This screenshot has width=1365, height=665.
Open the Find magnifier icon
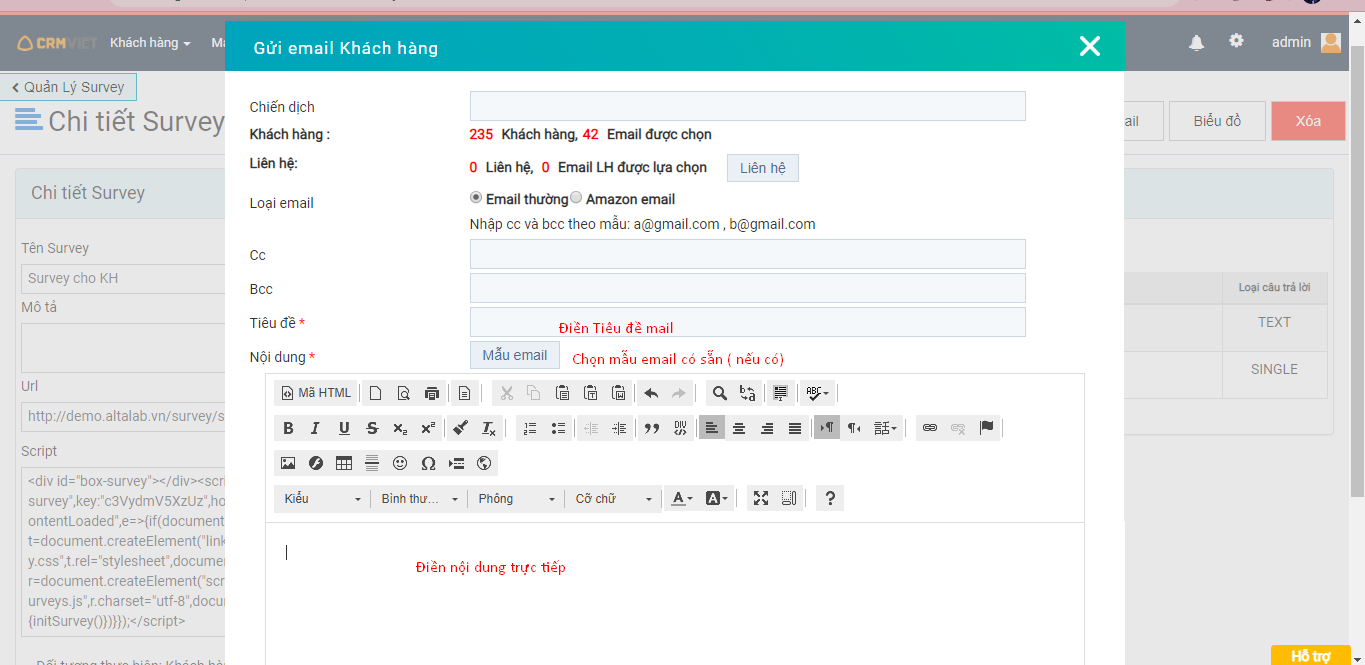coord(719,393)
